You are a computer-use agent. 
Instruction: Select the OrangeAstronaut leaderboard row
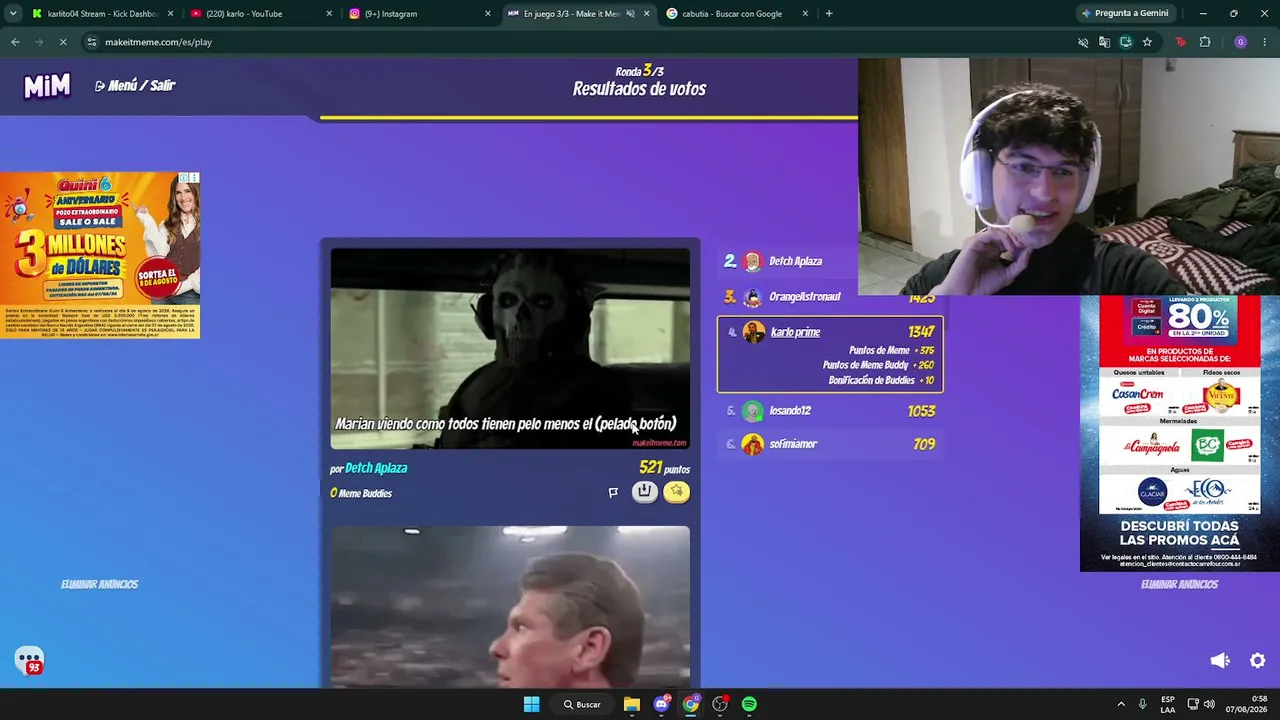830,297
